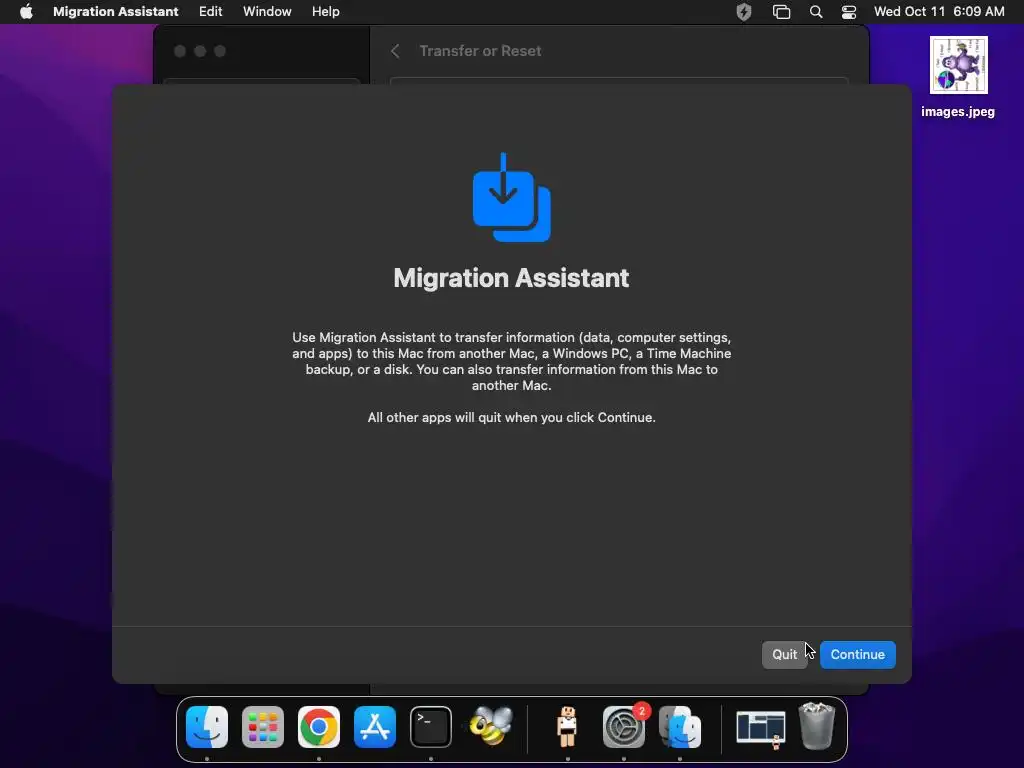Open the Window menu

coord(267,12)
